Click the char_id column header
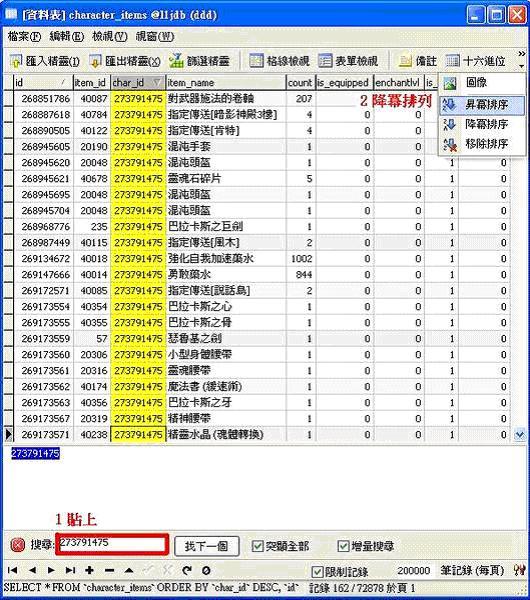The image size is (530, 600). tap(138, 82)
